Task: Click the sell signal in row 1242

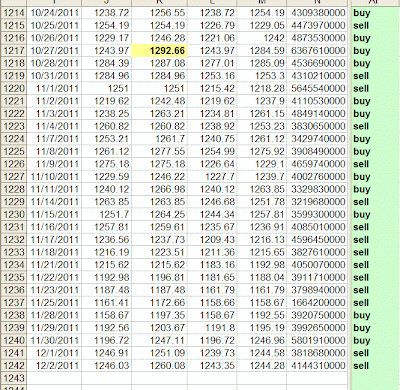Action: pos(361,366)
